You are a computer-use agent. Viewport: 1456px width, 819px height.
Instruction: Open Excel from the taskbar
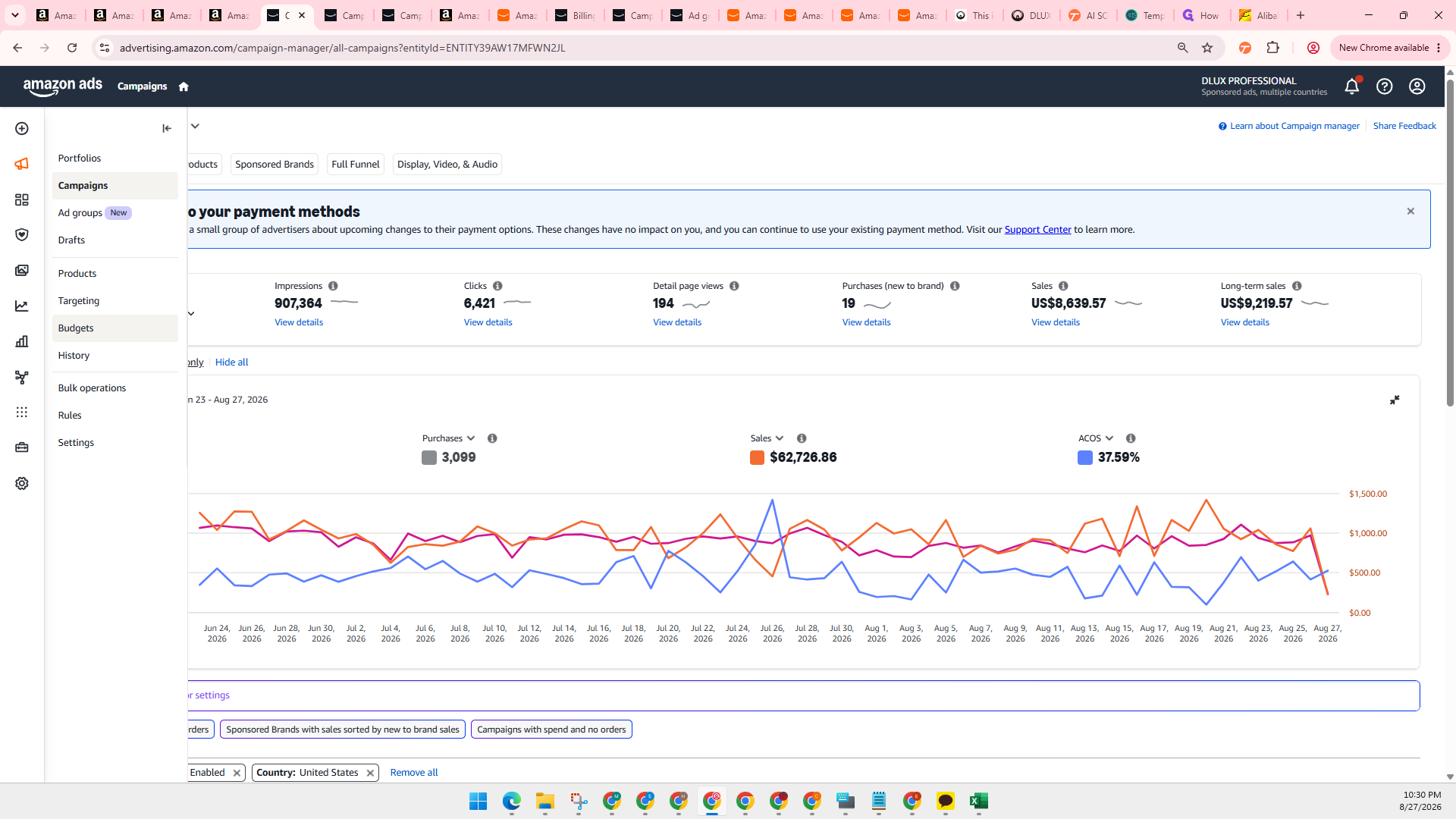pos(979,802)
